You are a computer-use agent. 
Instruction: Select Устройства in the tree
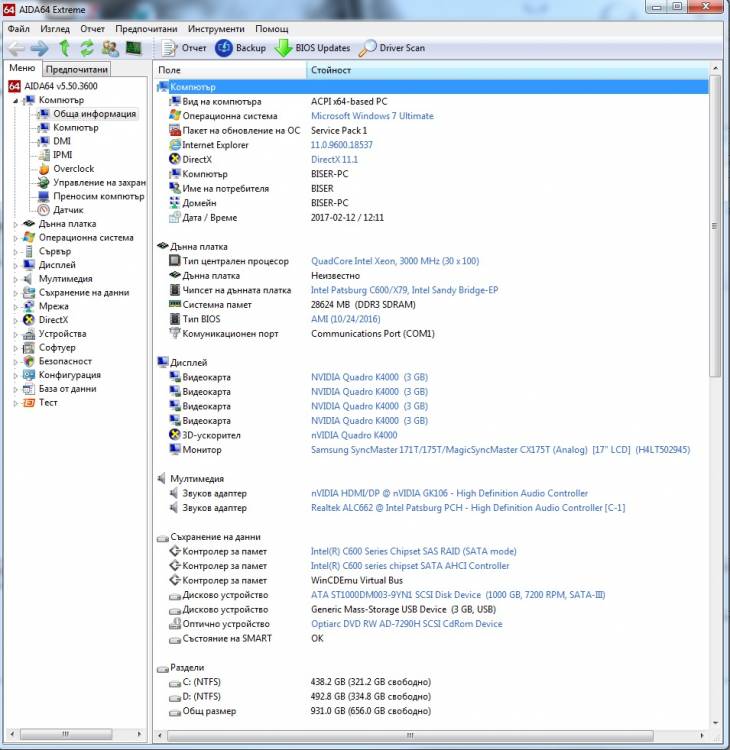click(x=55, y=334)
